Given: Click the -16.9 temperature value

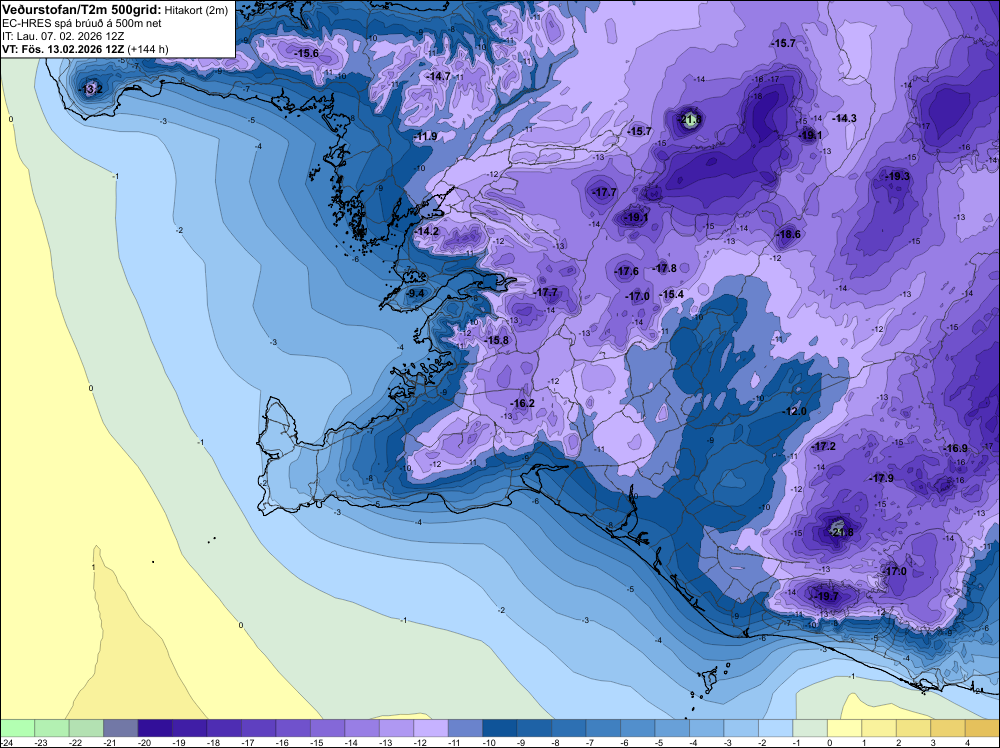Looking at the screenshot, I should tap(955, 449).
